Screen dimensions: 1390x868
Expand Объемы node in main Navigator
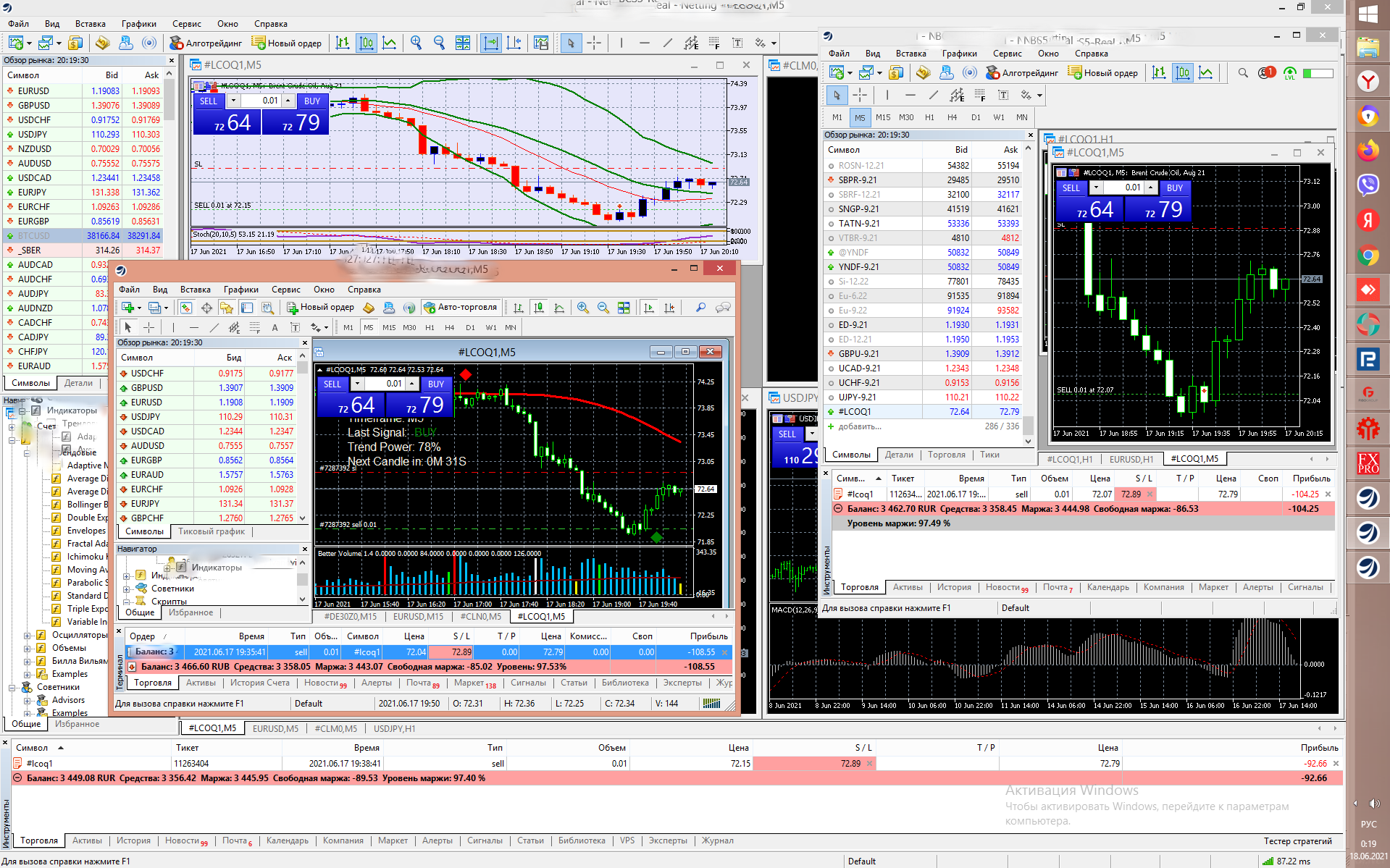click(28, 648)
